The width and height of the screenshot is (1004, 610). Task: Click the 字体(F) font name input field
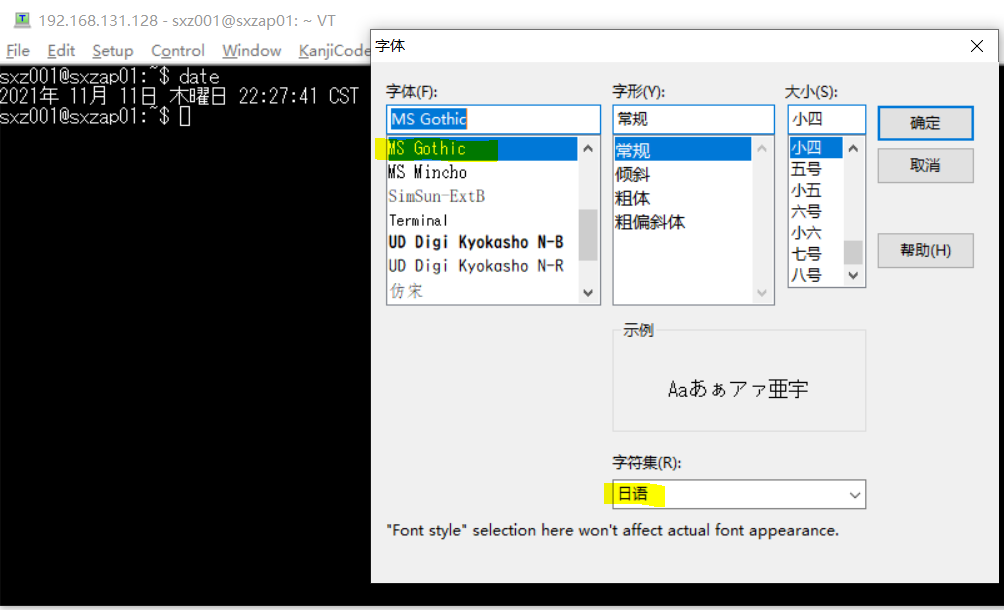pyautogui.click(x=493, y=119)
